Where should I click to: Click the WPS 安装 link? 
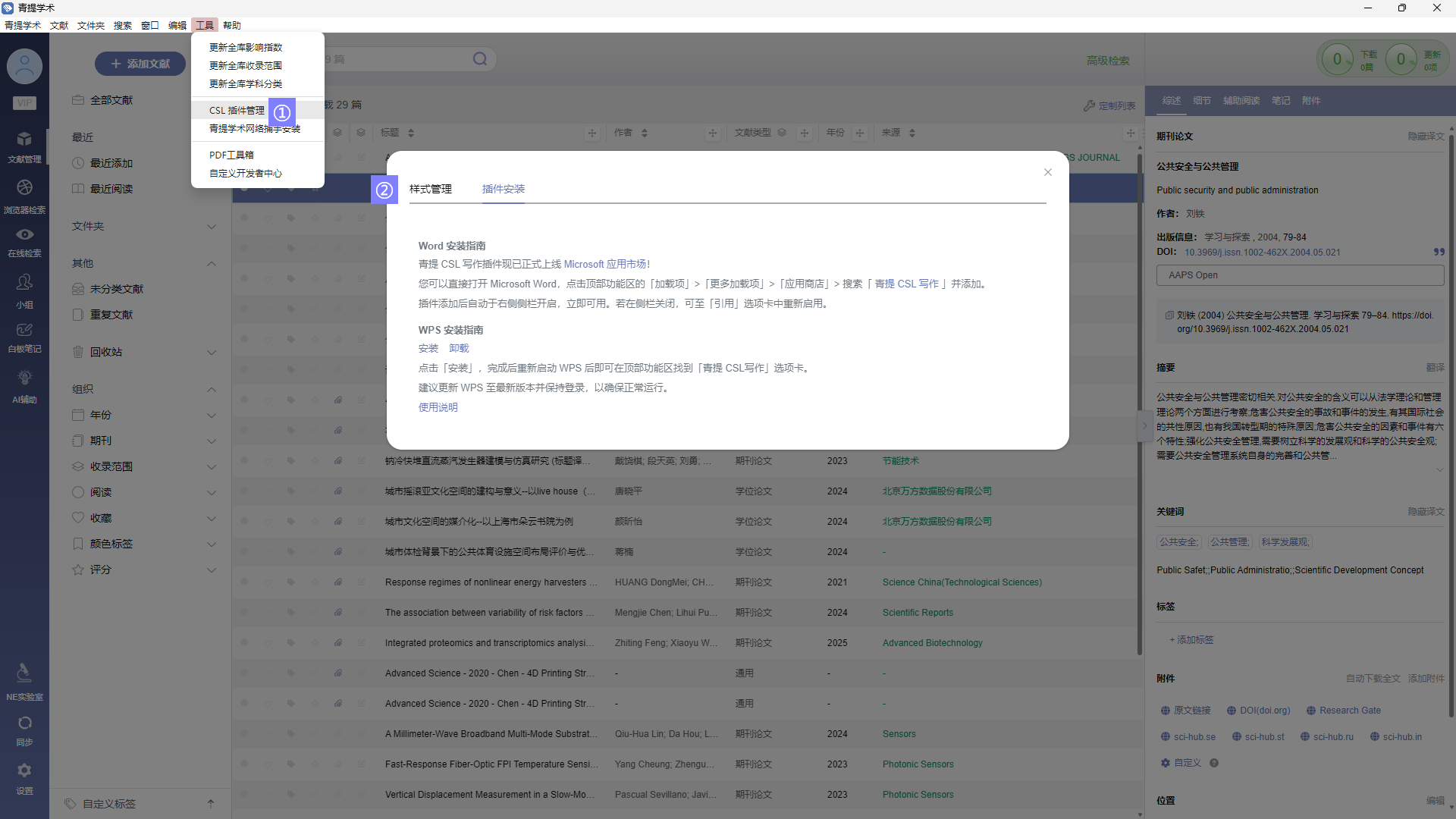click(x=428, y=348)
